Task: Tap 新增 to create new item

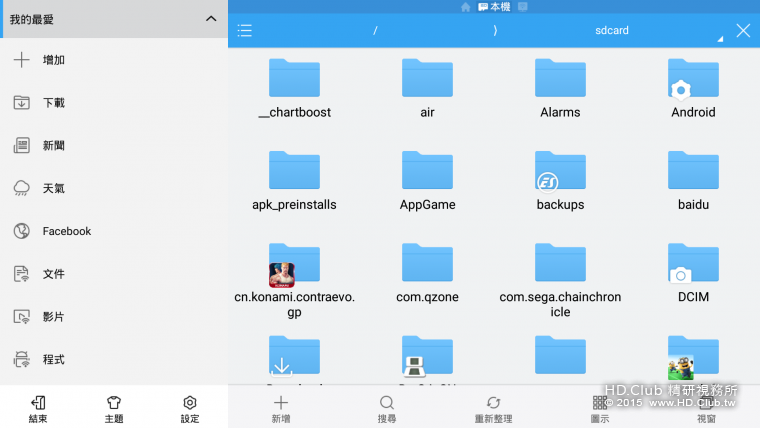Action: pyautogui.click(x=281, y=409)
